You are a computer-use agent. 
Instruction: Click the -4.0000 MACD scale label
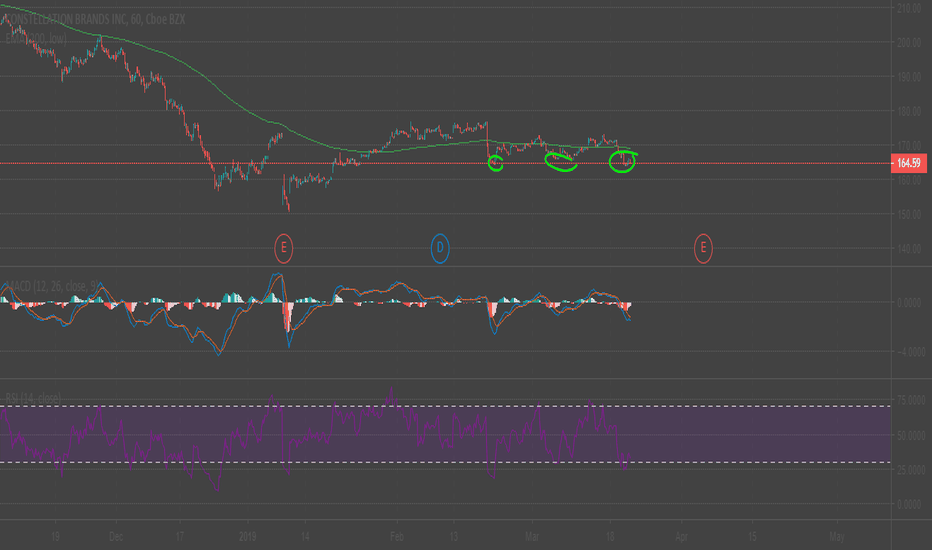tap(910, 352)
